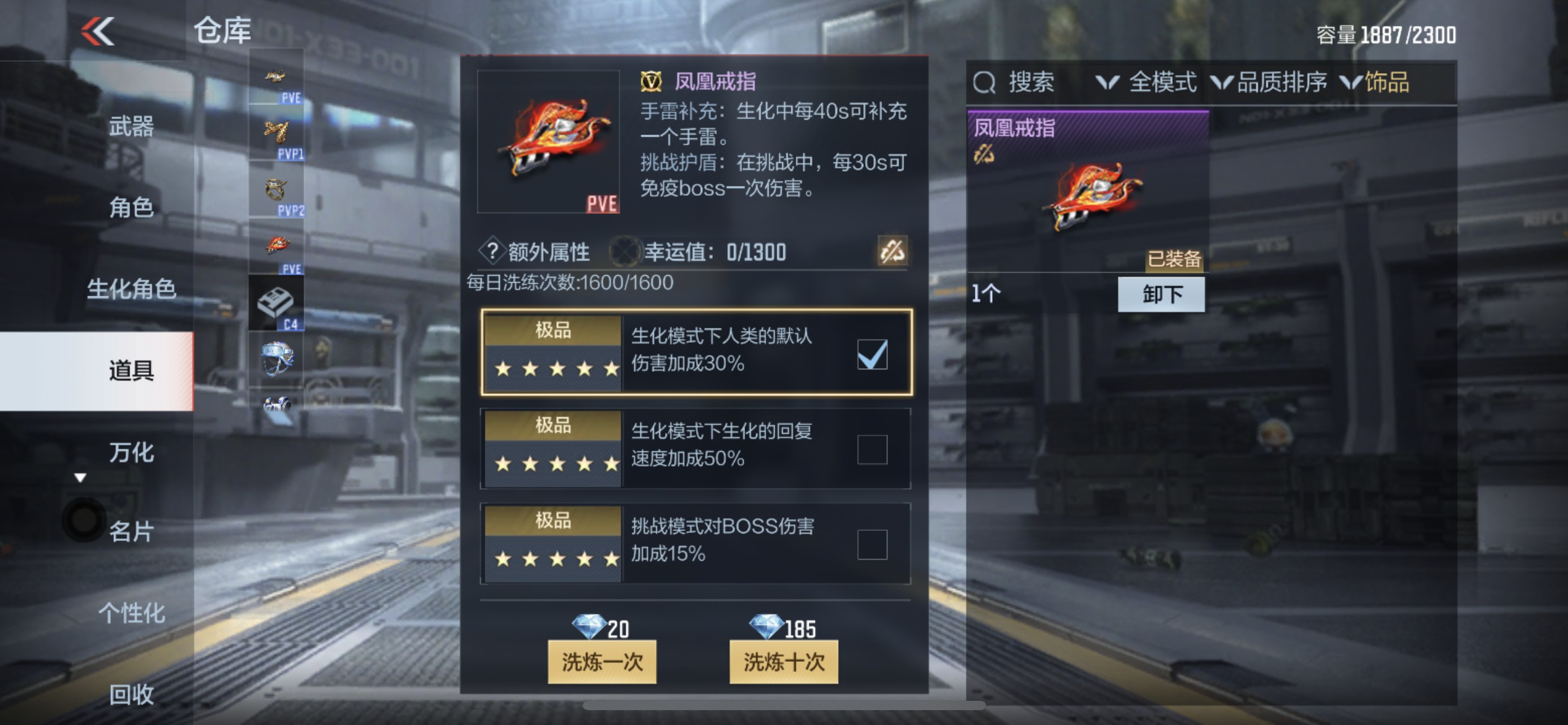Tap the double-arrow back icon

[98, 31]
